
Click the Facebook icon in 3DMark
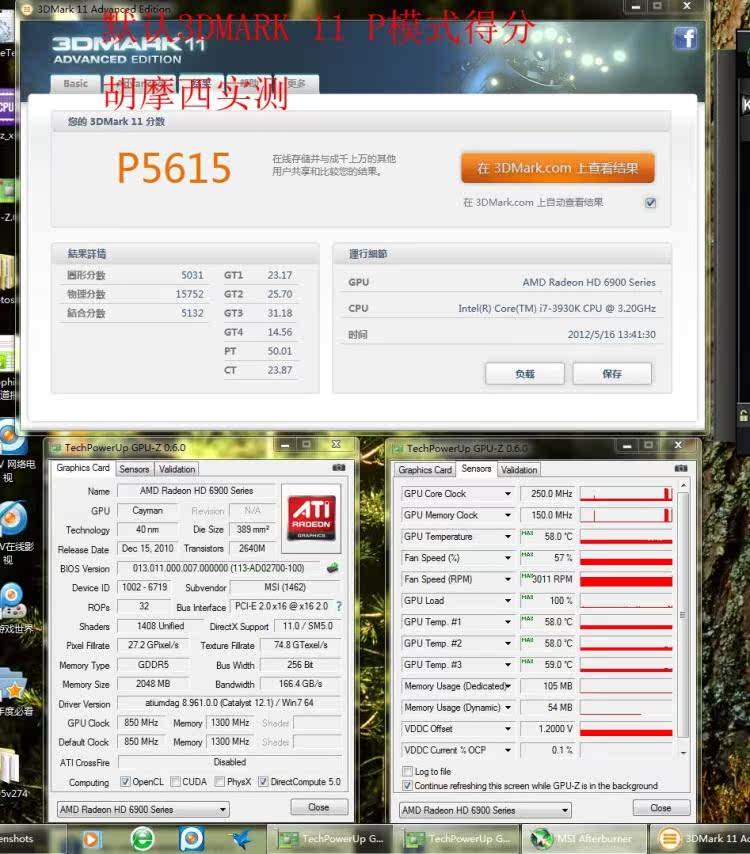pyautogui.click(x=685, y=39)
